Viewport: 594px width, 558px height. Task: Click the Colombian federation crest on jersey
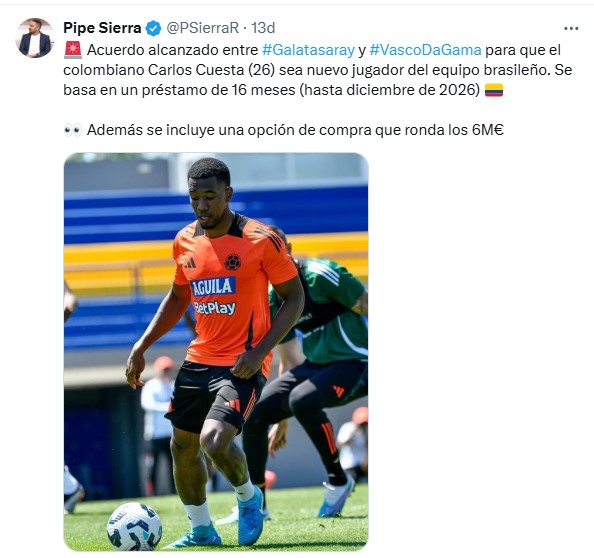click(x=232, y=262)
